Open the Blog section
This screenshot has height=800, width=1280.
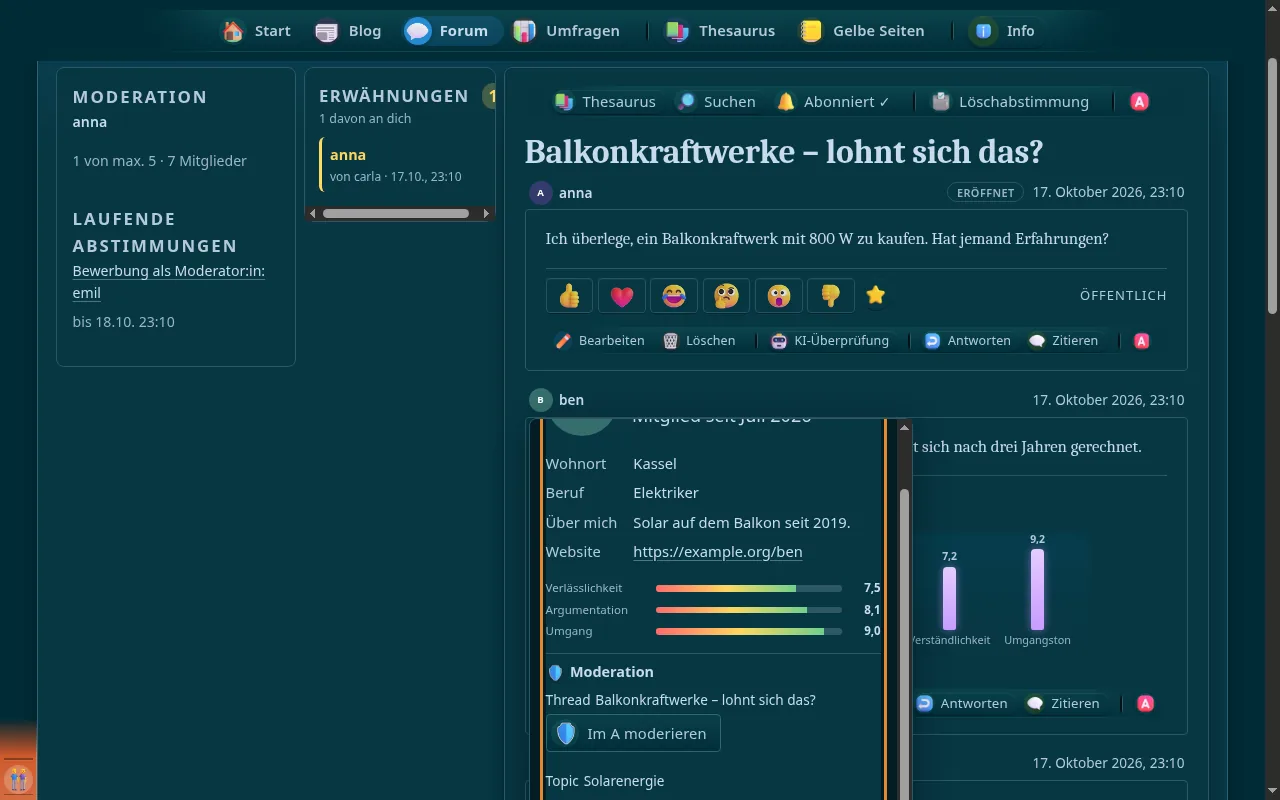click(x=348, y=31)
